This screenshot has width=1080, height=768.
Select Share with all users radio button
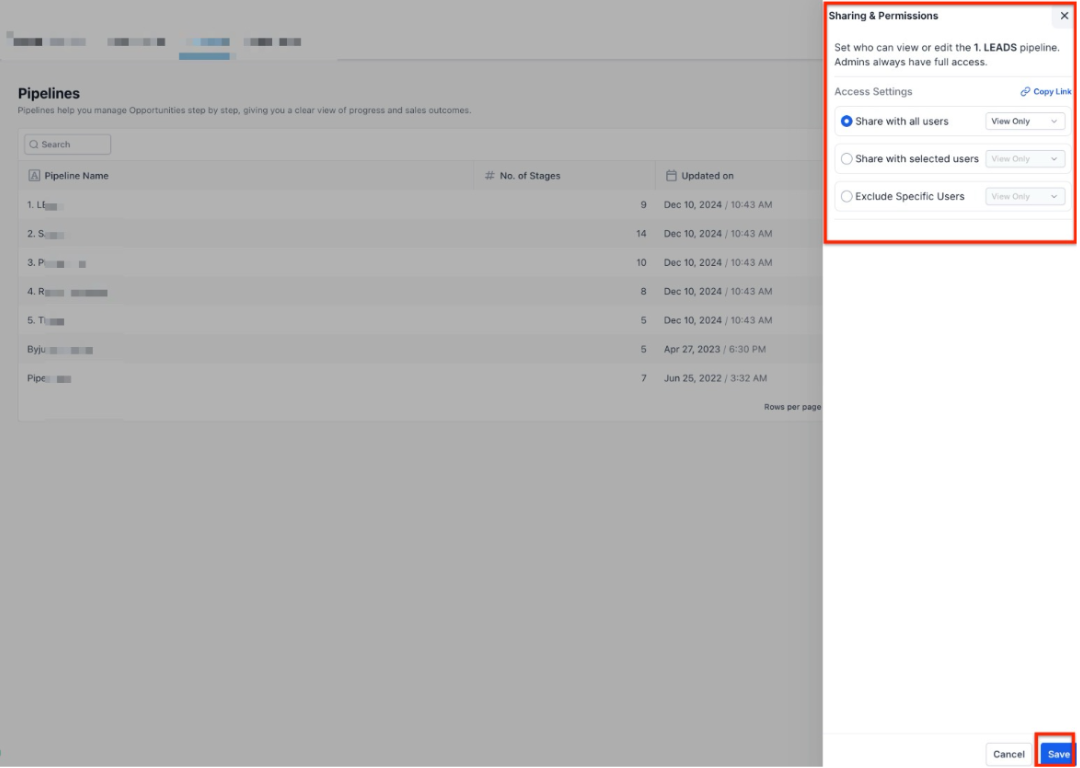[847, 121]
